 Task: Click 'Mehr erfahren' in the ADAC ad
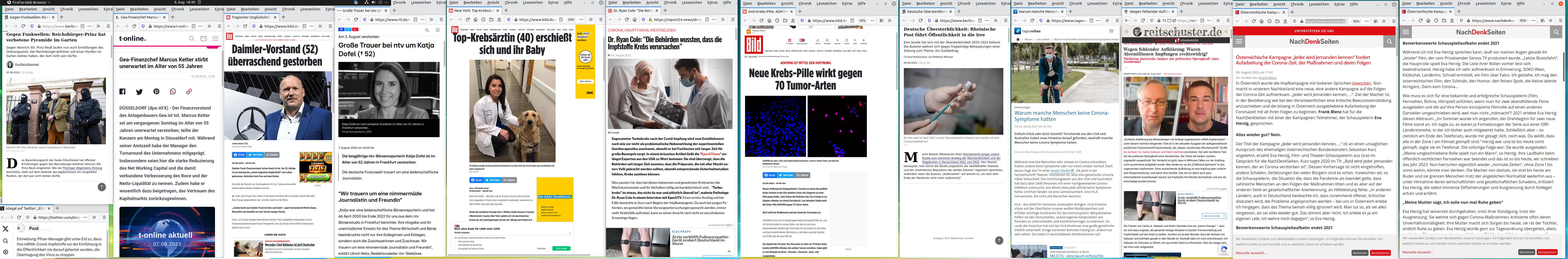(586, 82)
